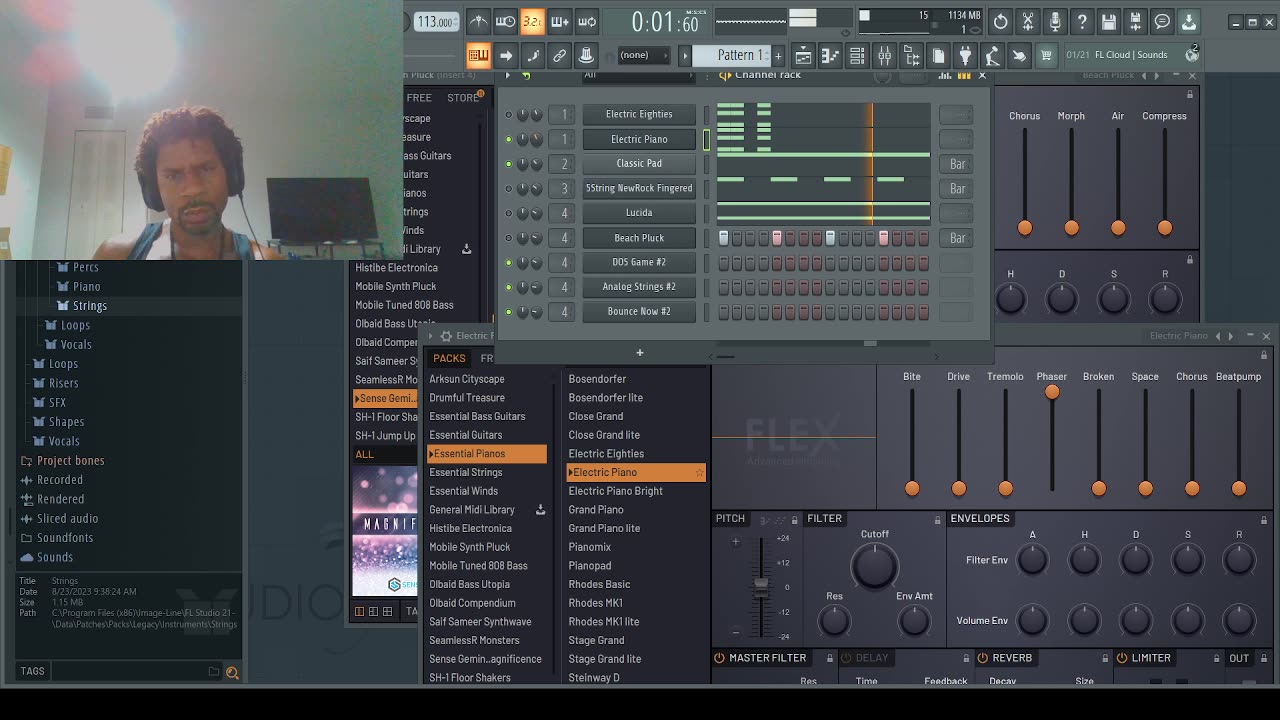Add a new channel with plus button

[640, 352]
